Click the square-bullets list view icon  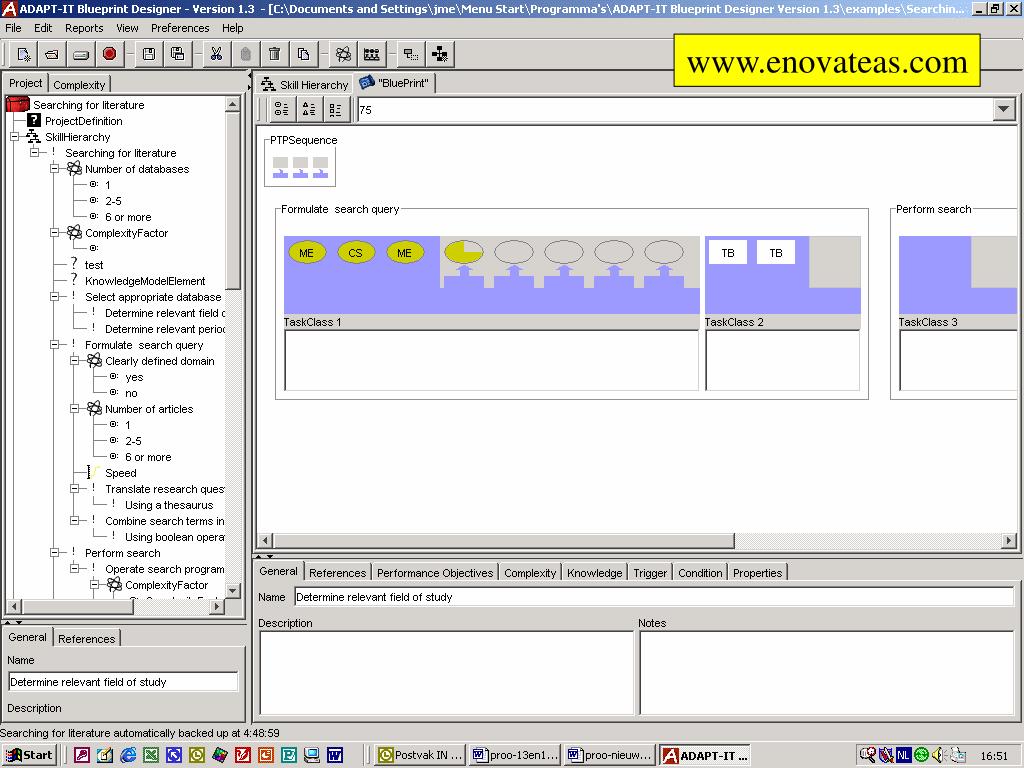point(336,110)
